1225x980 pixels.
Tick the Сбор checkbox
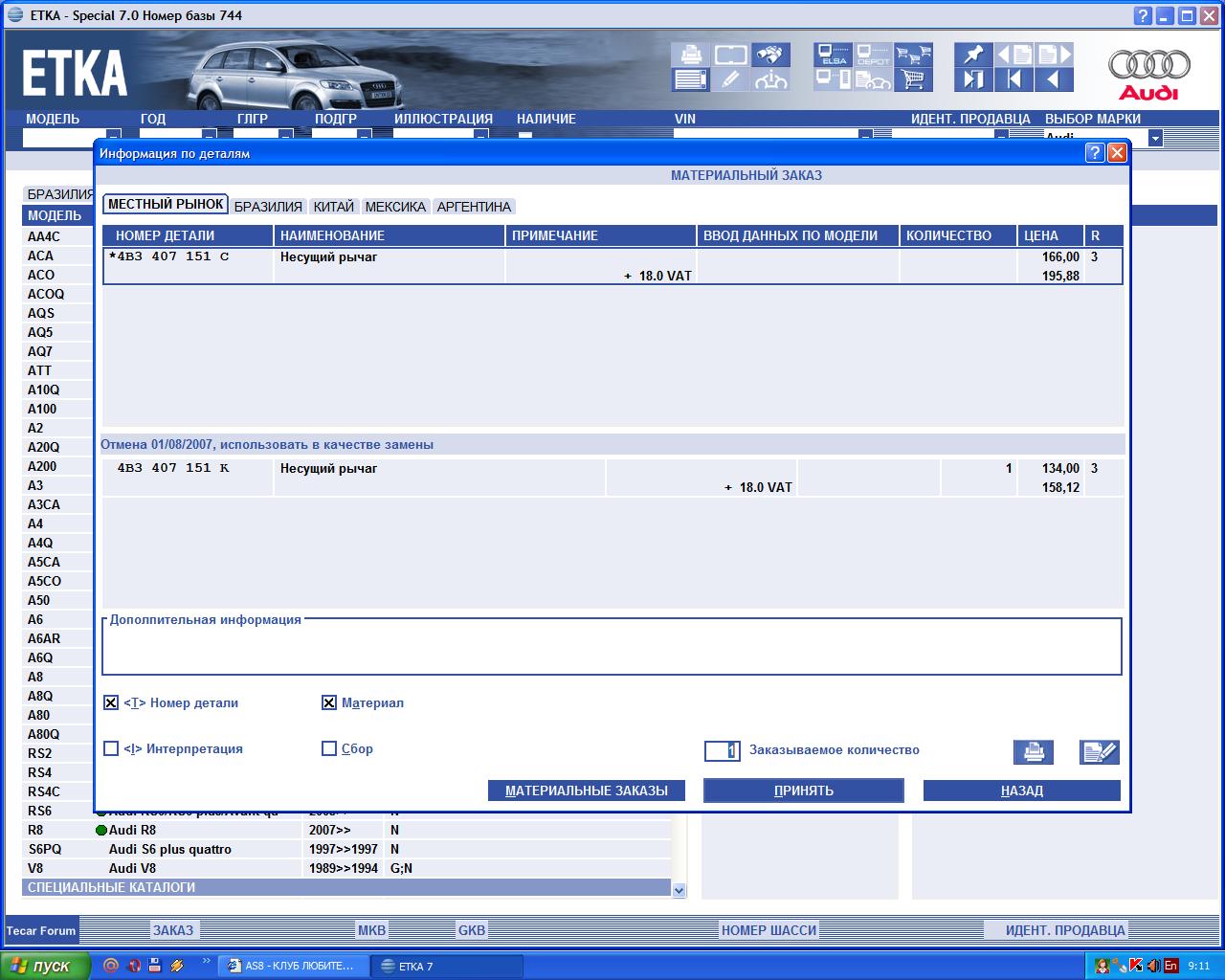tap(329, 749)
